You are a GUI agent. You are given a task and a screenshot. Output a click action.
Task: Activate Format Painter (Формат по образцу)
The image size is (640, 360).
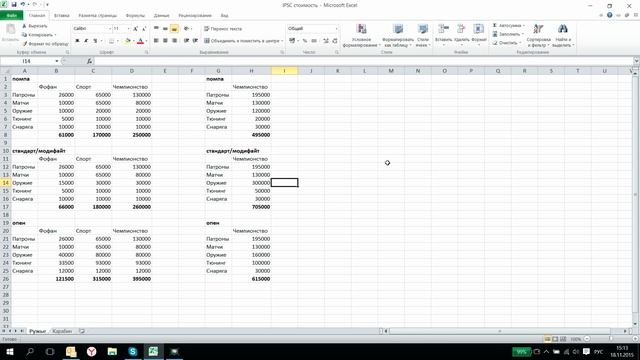pyautogui.click(x=46, y=44)
